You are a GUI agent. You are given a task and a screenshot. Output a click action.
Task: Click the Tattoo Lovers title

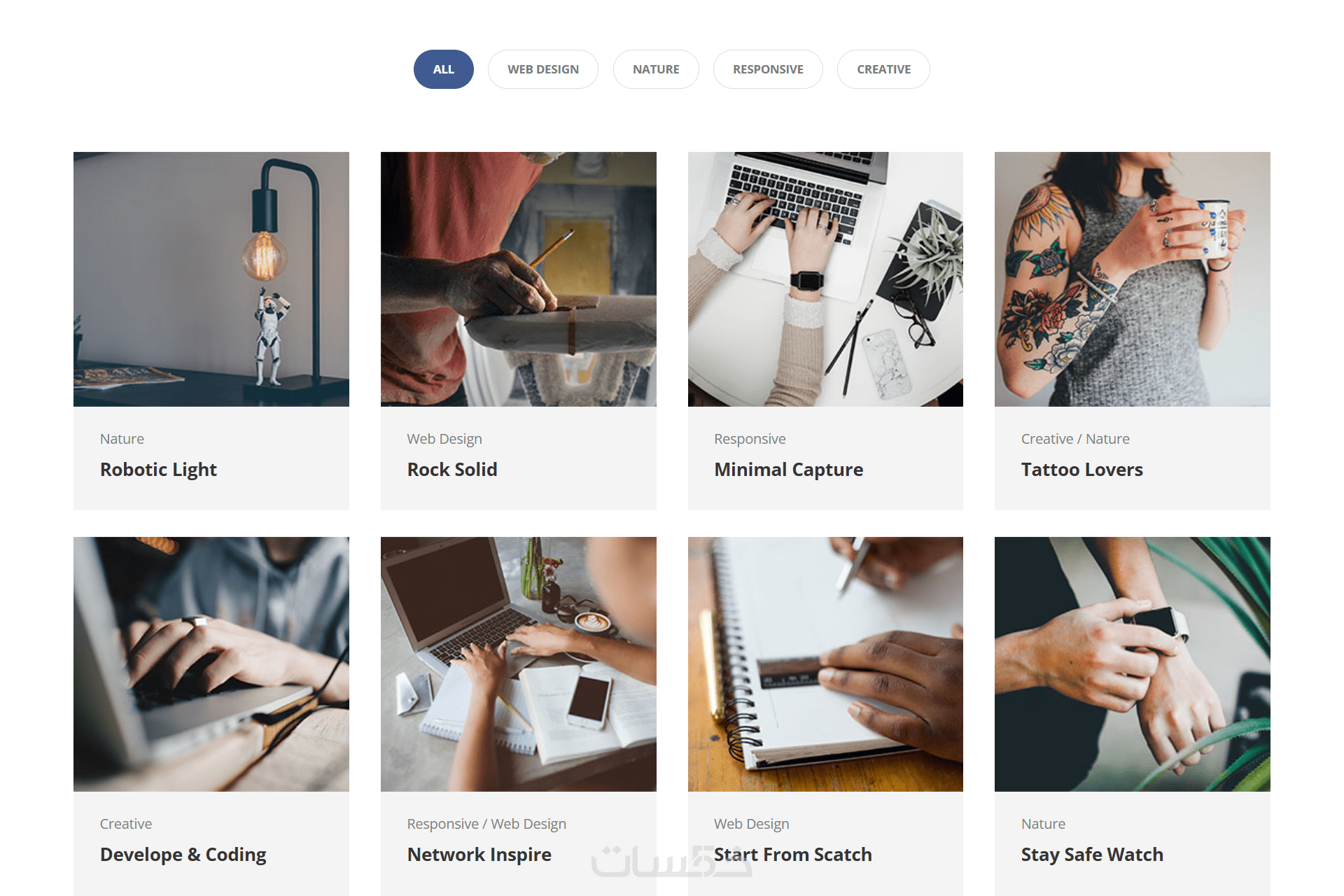click(1082, 470)
